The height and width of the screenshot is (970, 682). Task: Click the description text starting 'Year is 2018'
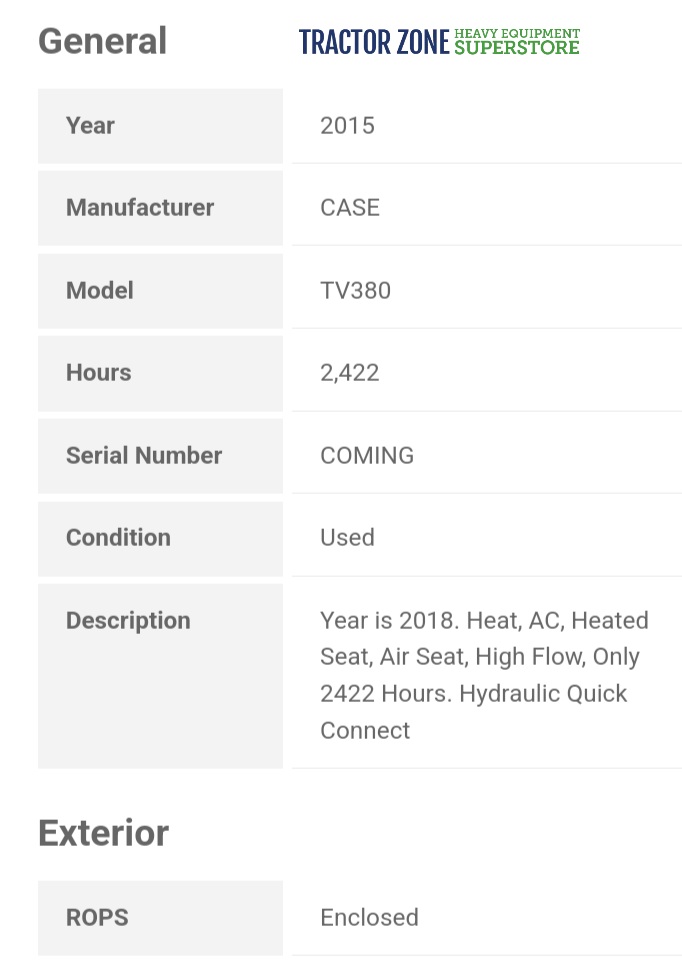[484, 675]
